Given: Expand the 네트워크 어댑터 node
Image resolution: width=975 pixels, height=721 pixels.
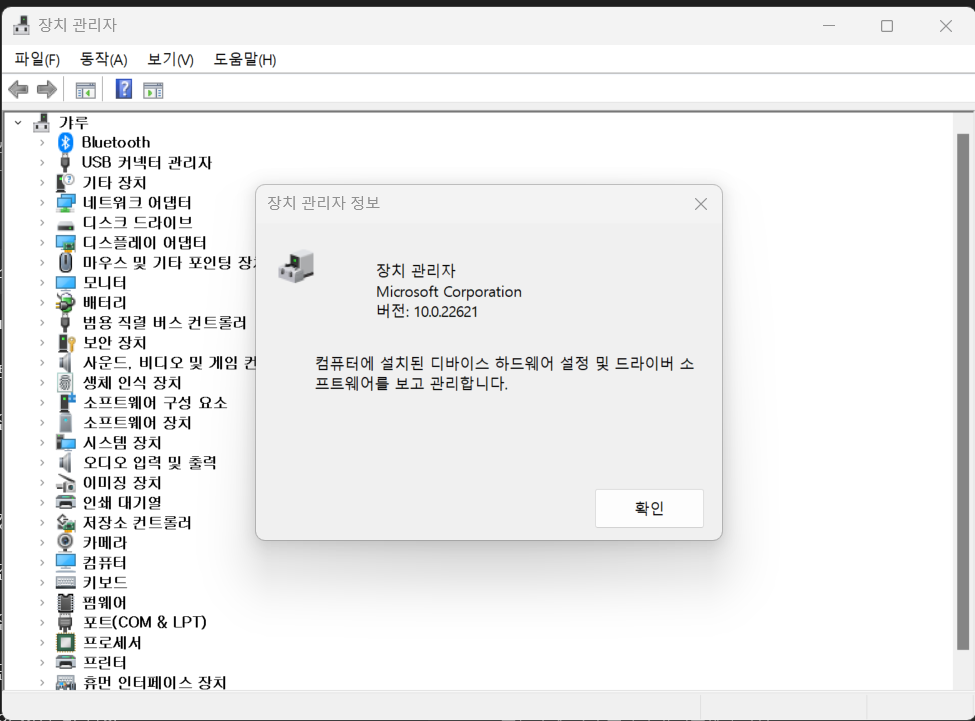Looking at the screenshot, I should tap(42, 203).
